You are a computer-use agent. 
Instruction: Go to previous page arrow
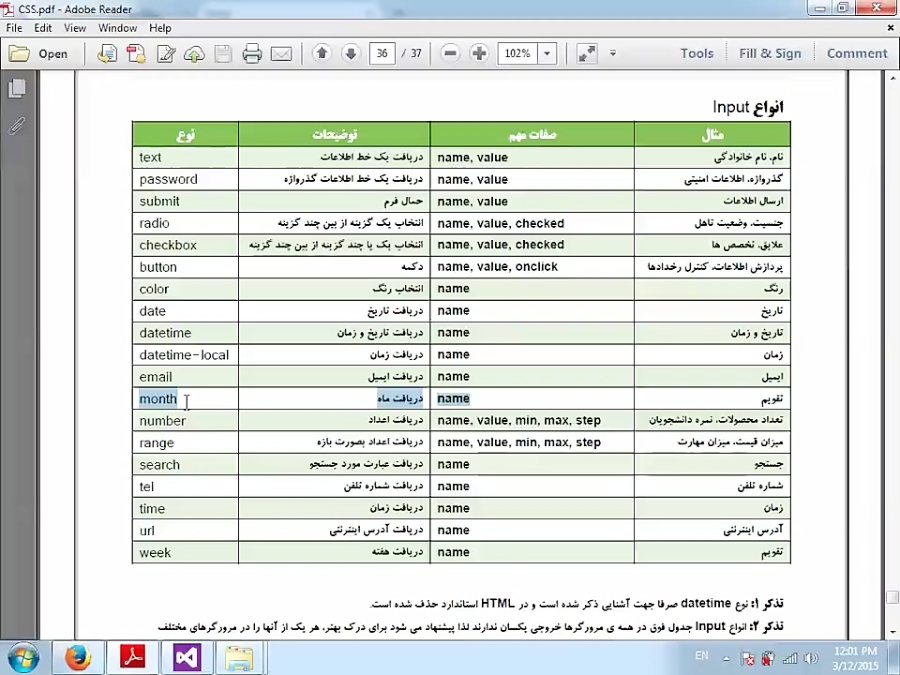pos(322,53)
